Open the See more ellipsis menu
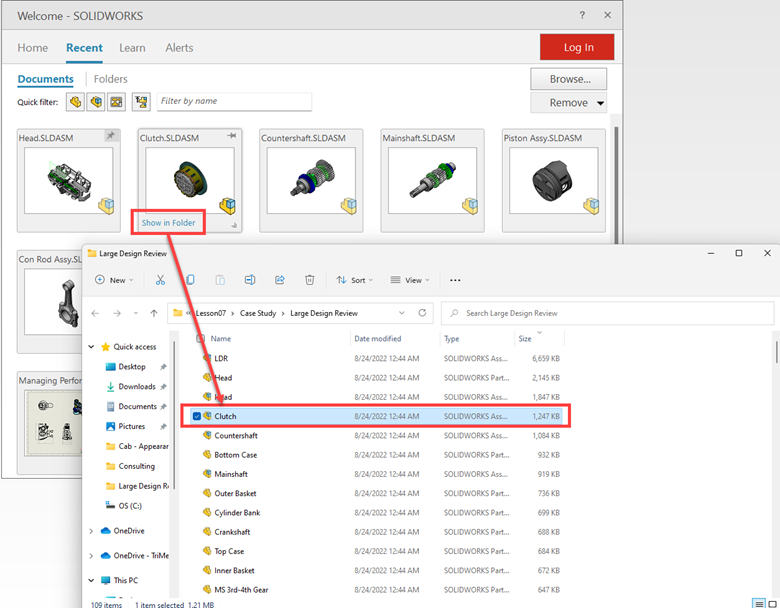The width and height of the screenshot is (780, 608). 455,280
